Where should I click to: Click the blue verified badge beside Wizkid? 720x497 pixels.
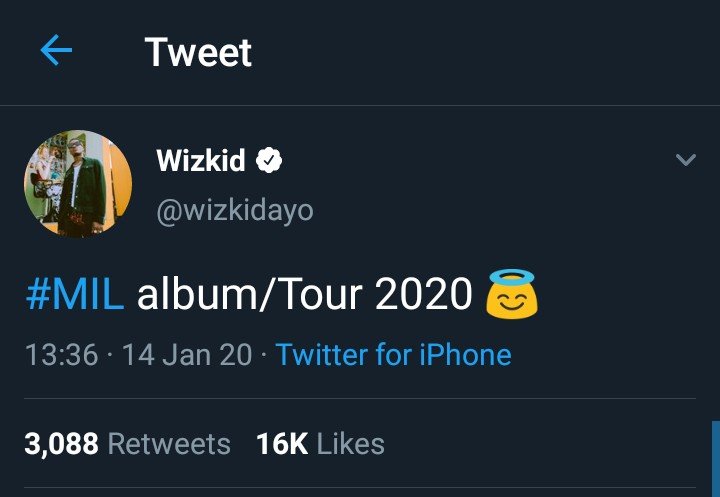tap(270, 161)
